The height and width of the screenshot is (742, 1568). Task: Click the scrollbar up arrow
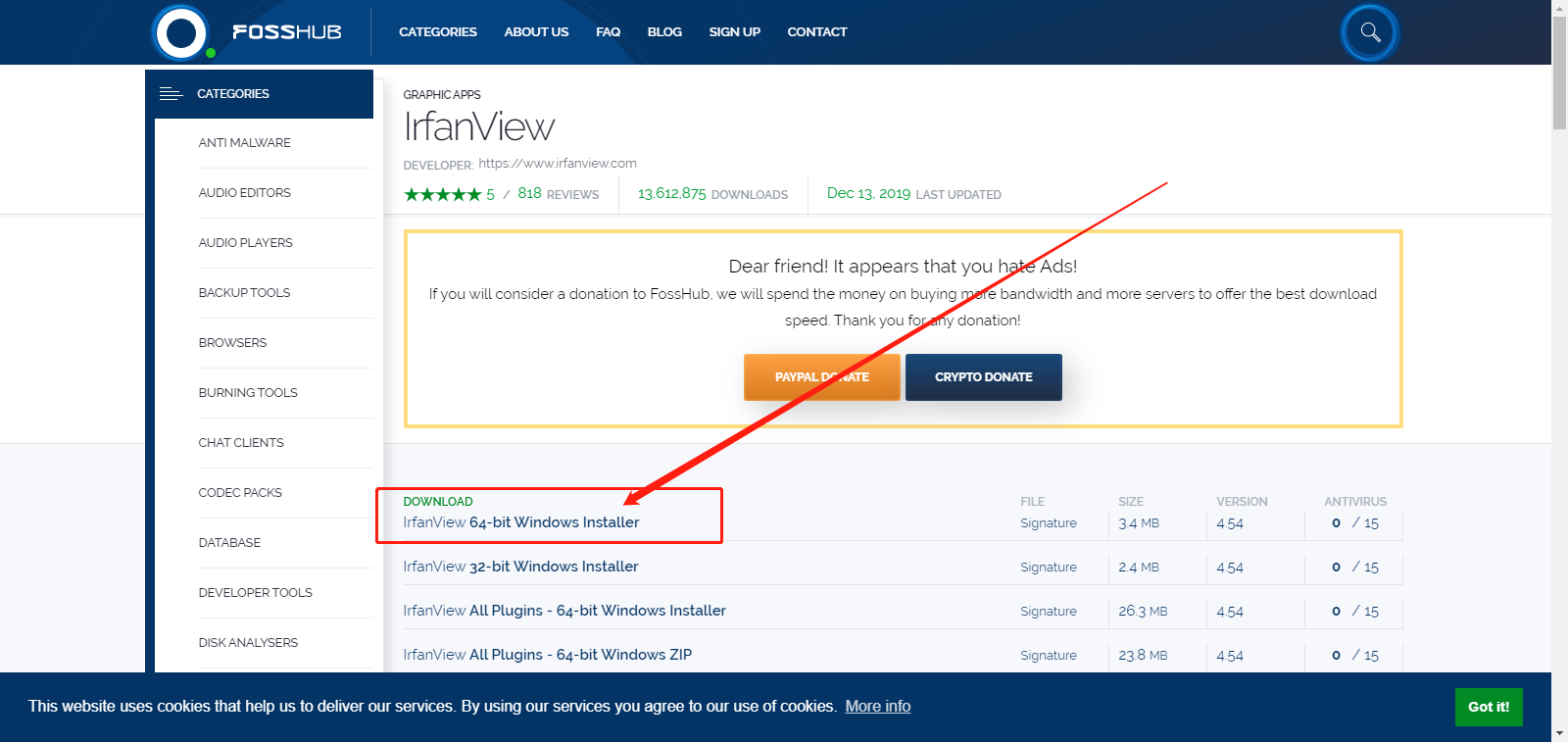(x=1559, y=8)
